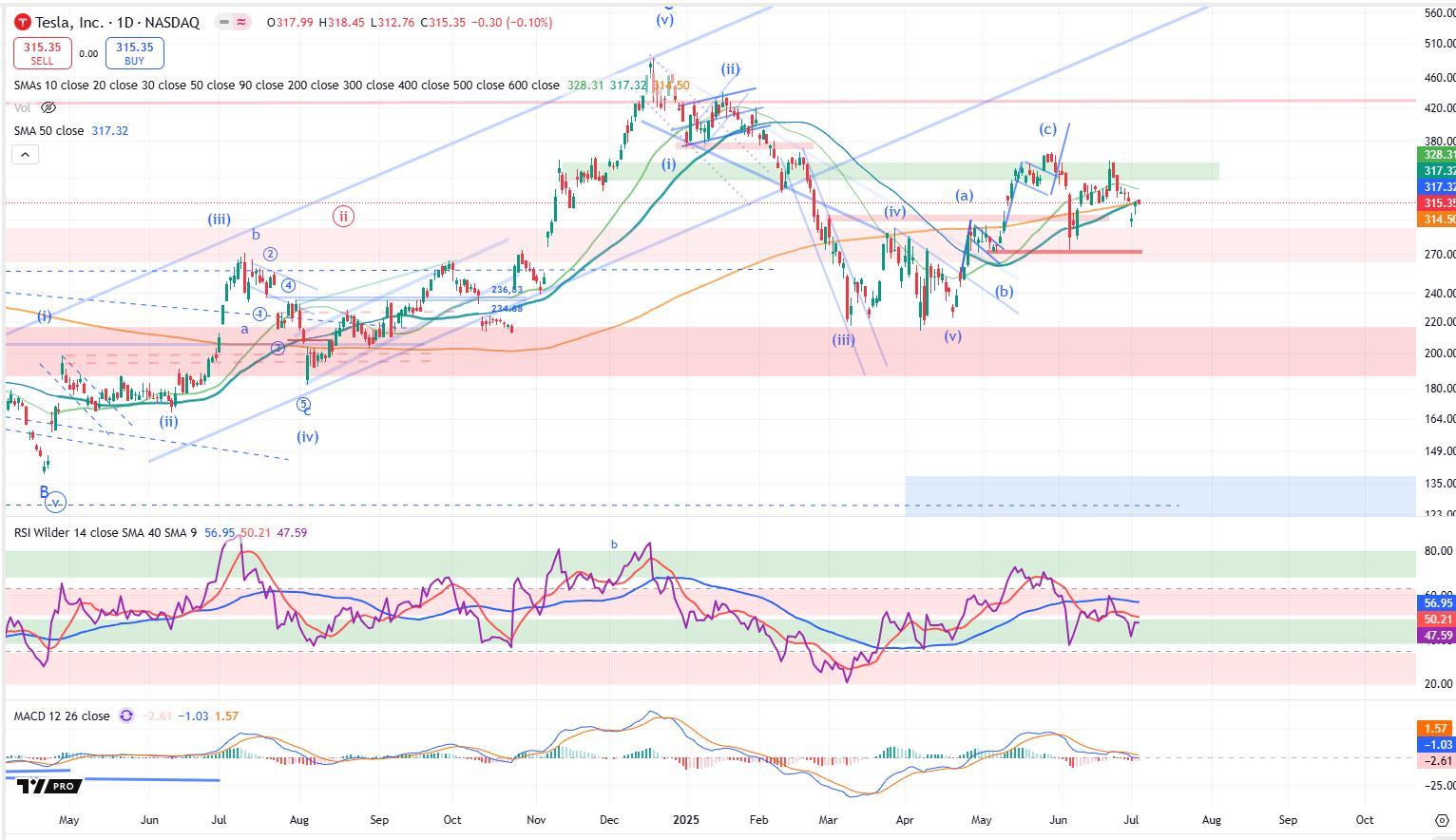Select the red circled ii wave label
The width and height of the screenshot is (1456, 840).
[x=343, y=216]
